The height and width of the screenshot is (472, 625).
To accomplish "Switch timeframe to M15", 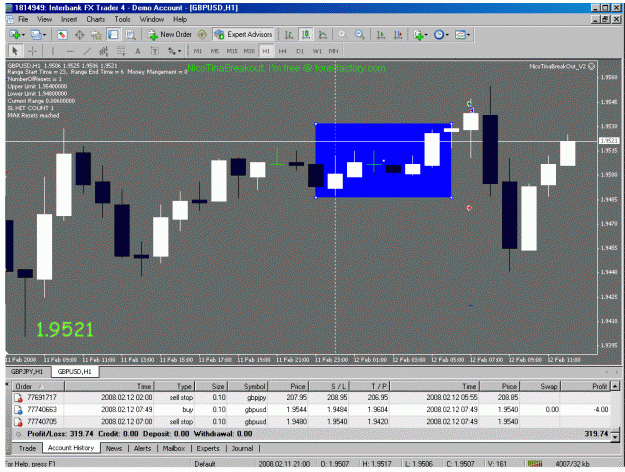I will [232, 51].
